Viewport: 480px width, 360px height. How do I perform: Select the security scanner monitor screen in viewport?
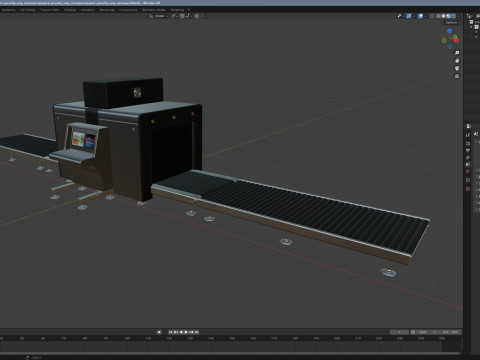tap(84, 140)
